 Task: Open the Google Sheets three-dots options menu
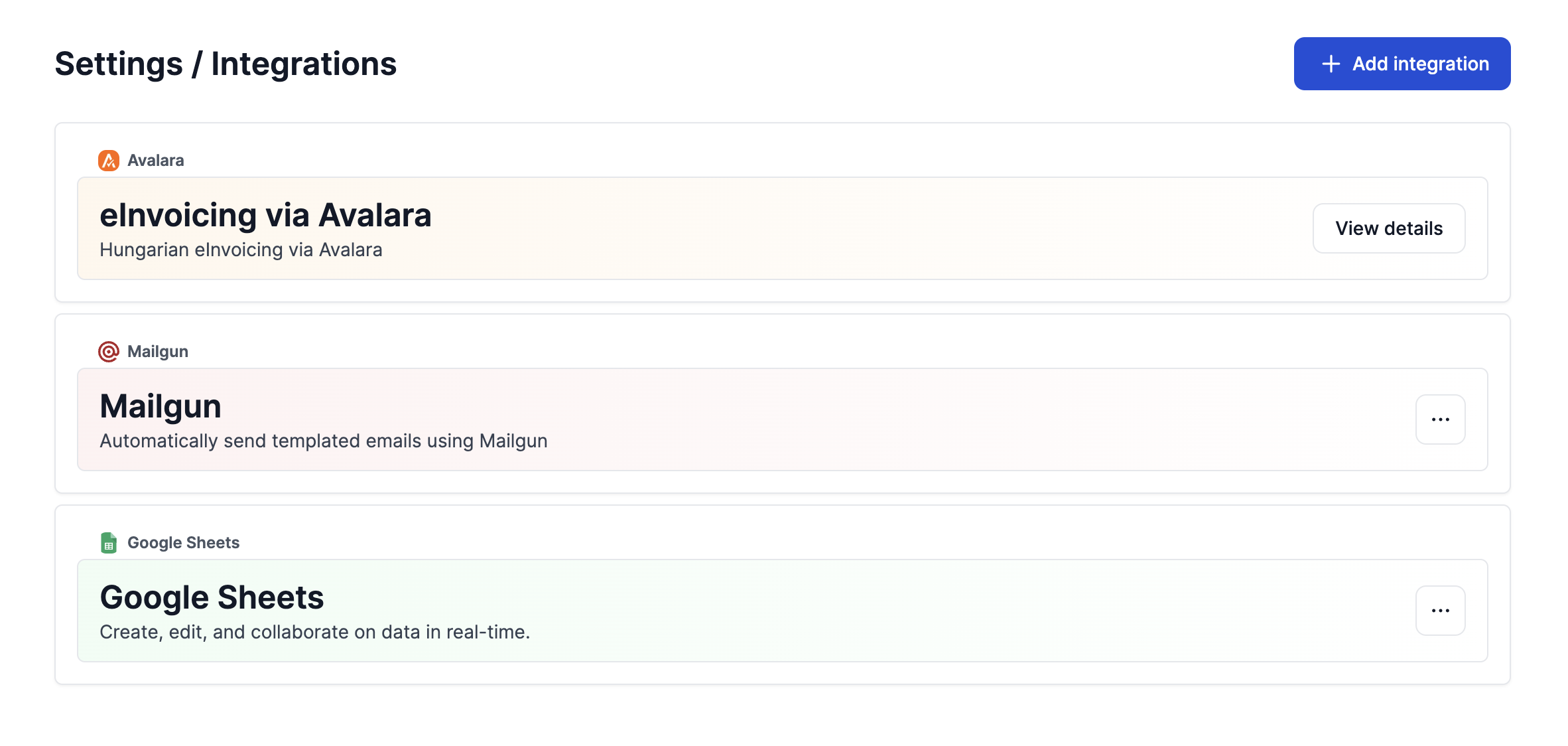coord(1440,611)
